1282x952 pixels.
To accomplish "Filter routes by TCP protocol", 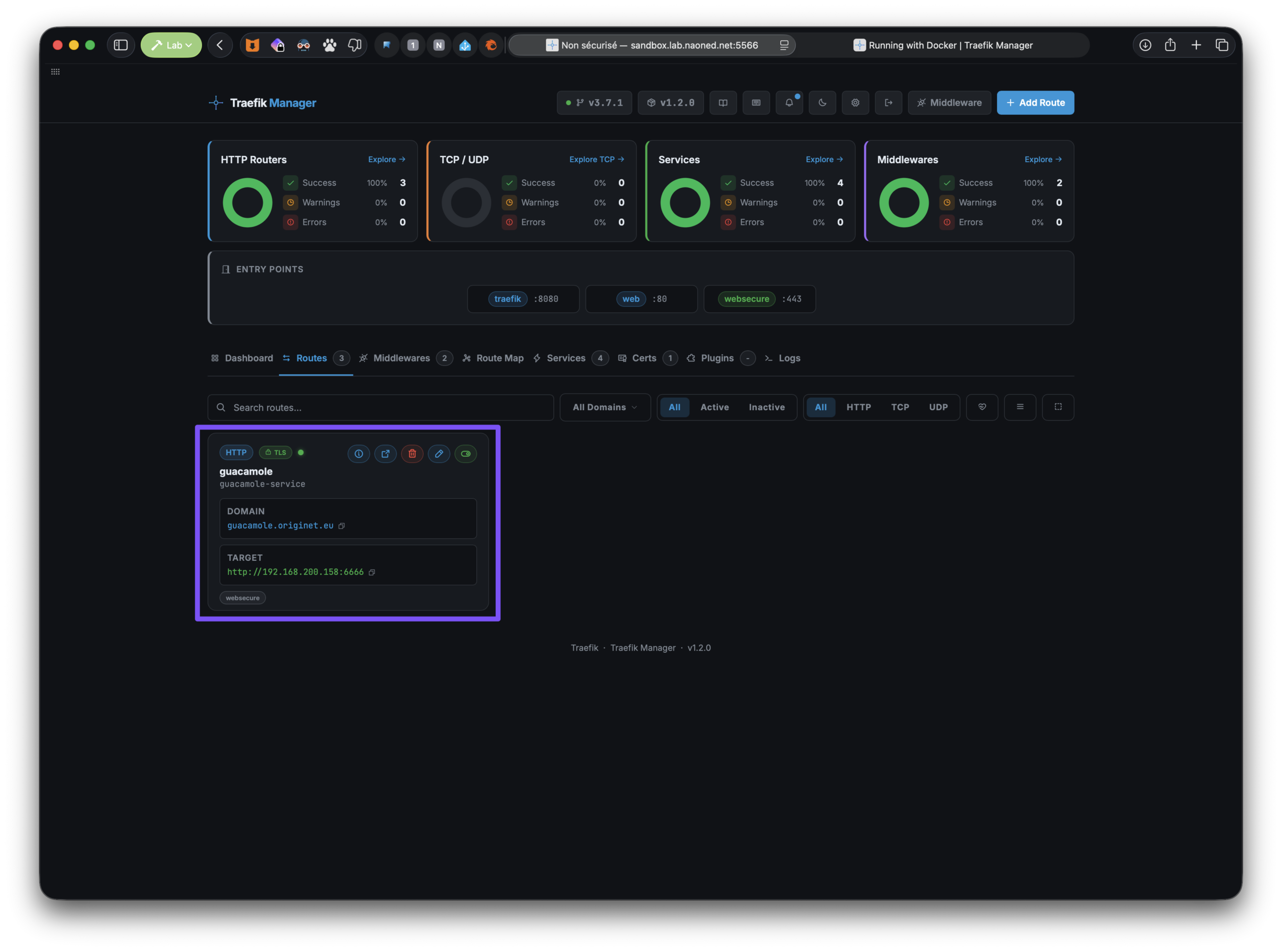I will [x=900, y=408].
